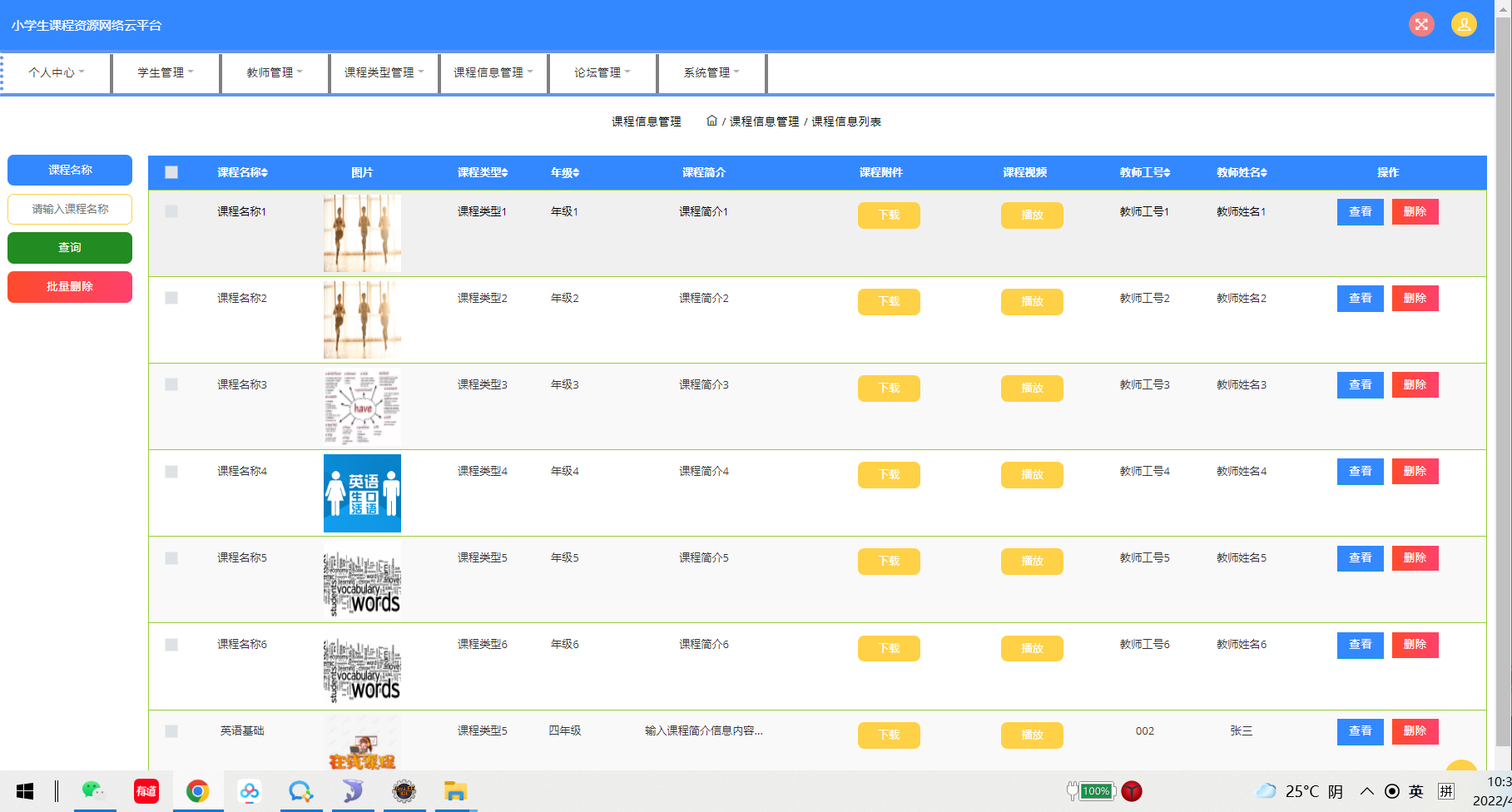Expand the 课程类型管理 menu
The width and height of the screenshot is (1512, 812).
coord(384,72)
